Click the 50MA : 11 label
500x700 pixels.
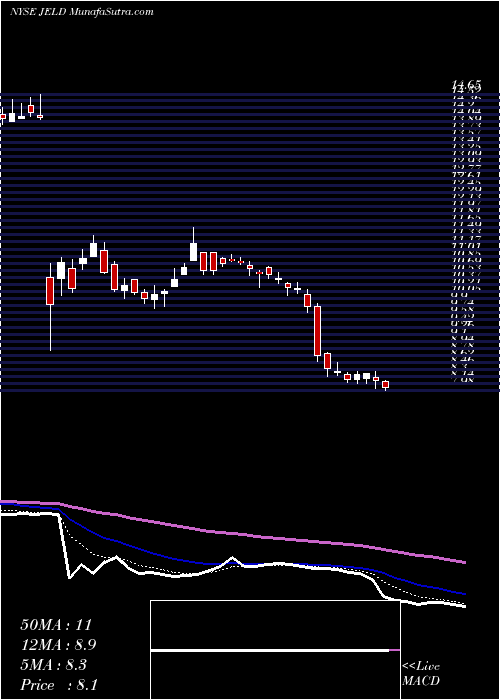(x=56, y=625)
